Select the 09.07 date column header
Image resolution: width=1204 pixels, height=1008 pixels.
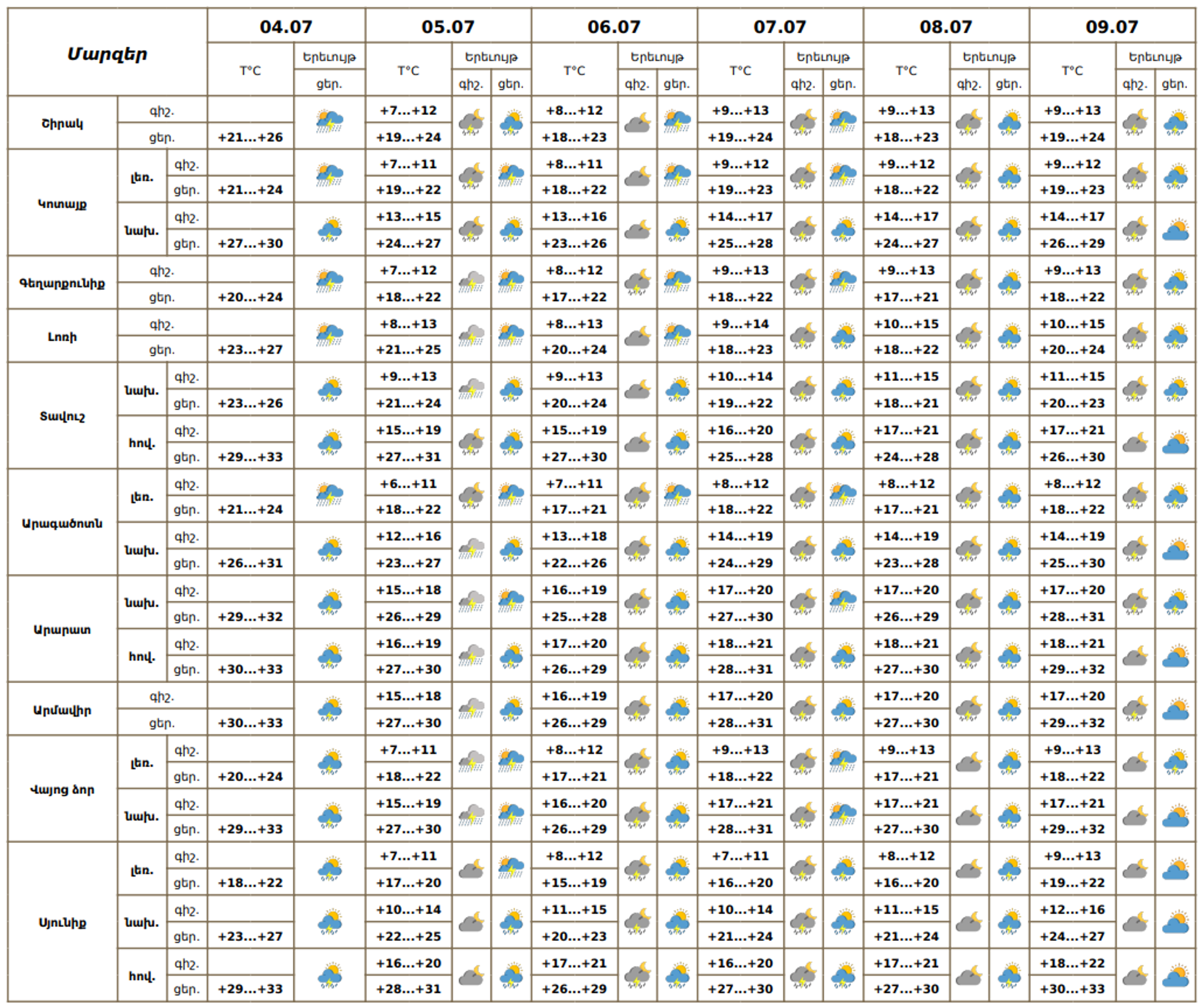pos(1112,26)
